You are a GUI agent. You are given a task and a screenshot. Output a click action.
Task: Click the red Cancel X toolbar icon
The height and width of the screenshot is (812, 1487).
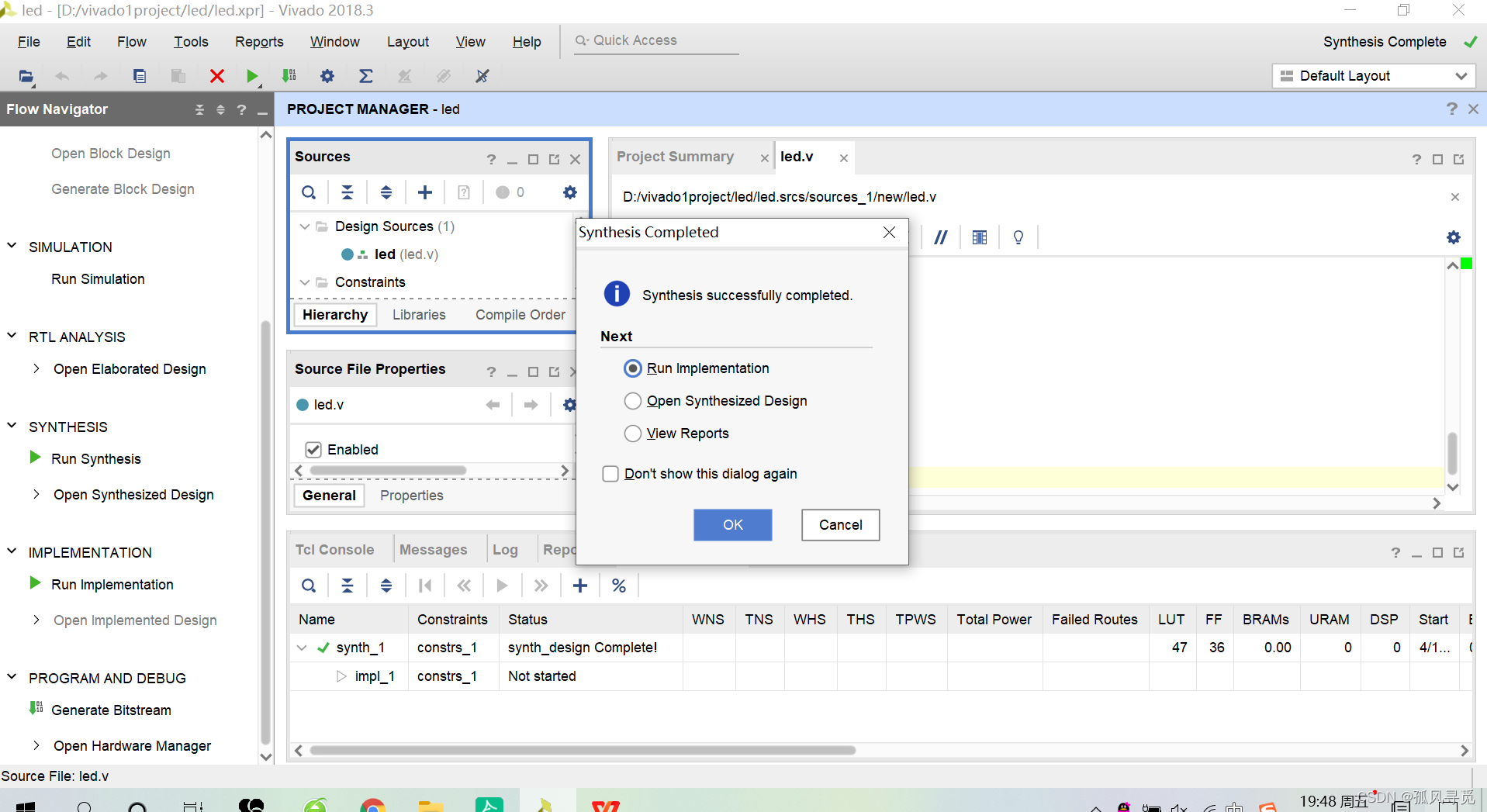217,76
